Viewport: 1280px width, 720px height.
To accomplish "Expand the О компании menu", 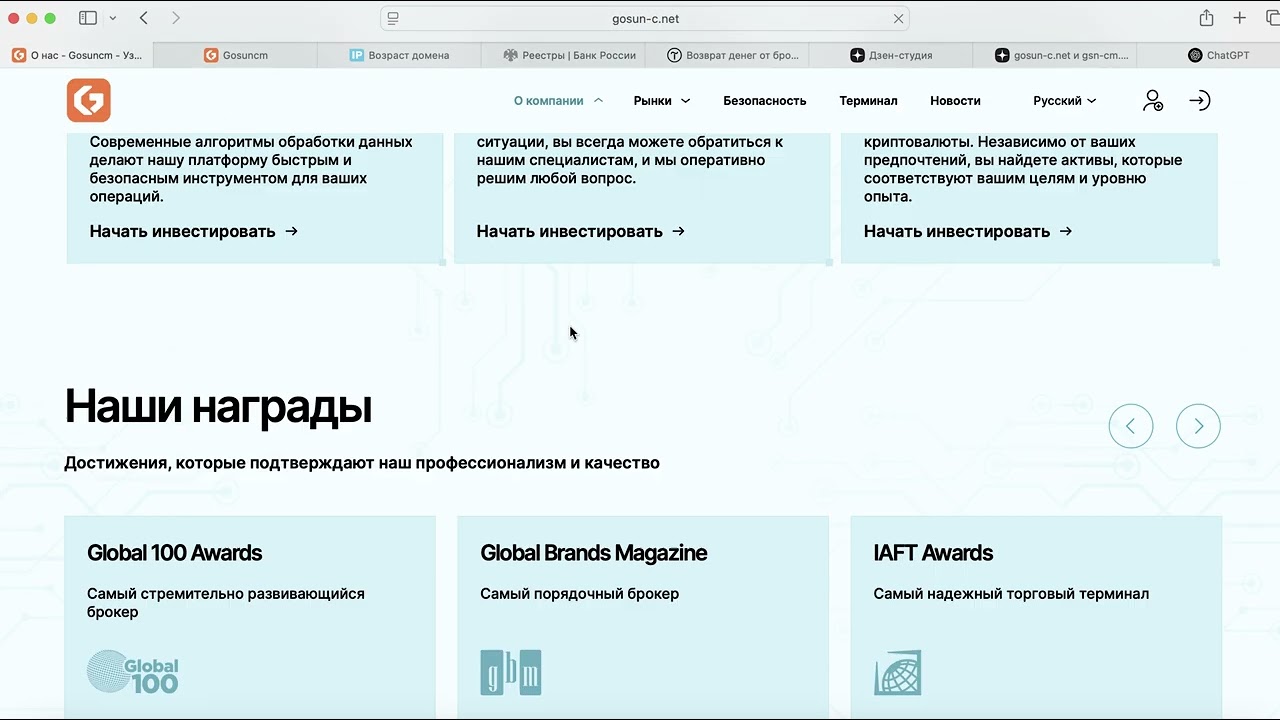I will (x=558, y=100).
